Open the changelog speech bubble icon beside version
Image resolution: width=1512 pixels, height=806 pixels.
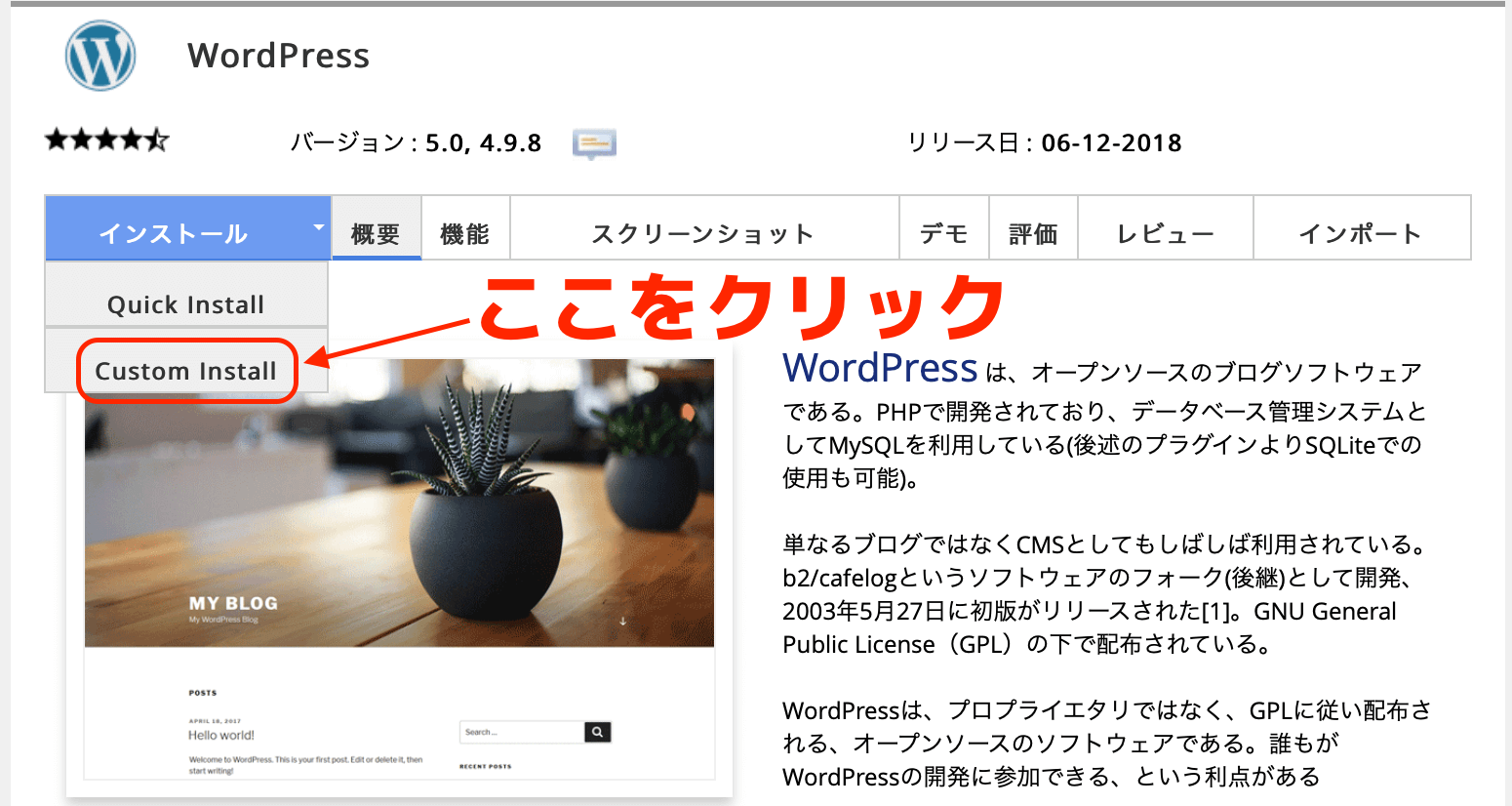[593, 144]
